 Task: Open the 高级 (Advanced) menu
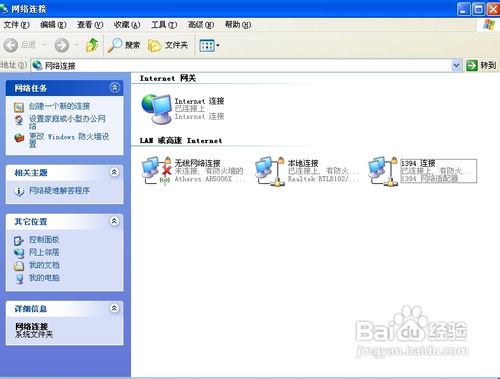[201, 25]
